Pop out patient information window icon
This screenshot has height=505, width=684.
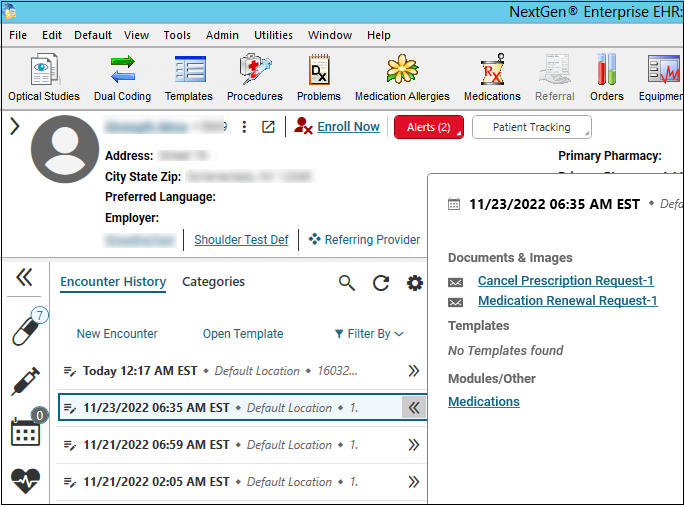[268, 127]
